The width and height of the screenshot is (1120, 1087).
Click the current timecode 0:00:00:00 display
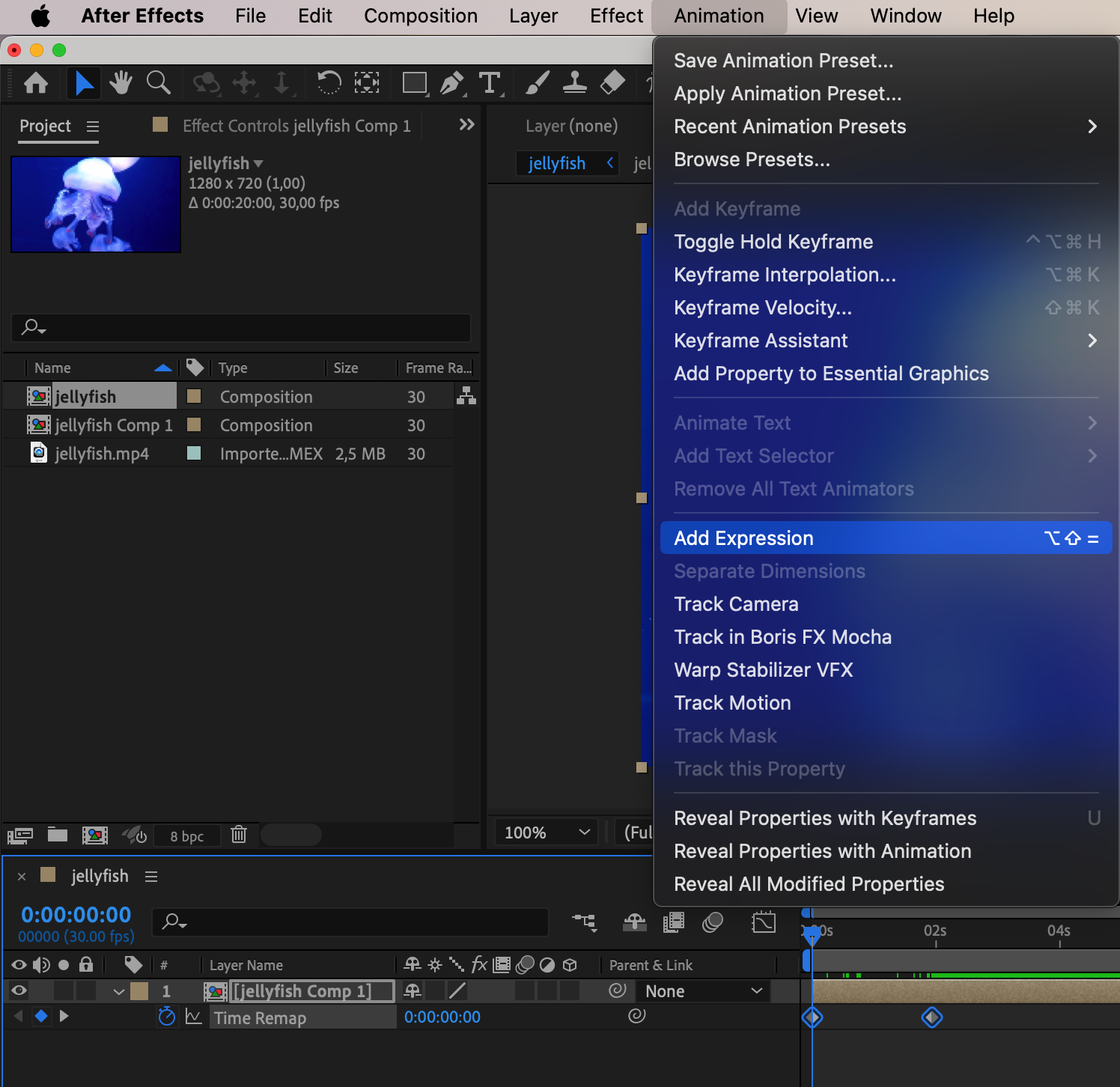[76, 914]
